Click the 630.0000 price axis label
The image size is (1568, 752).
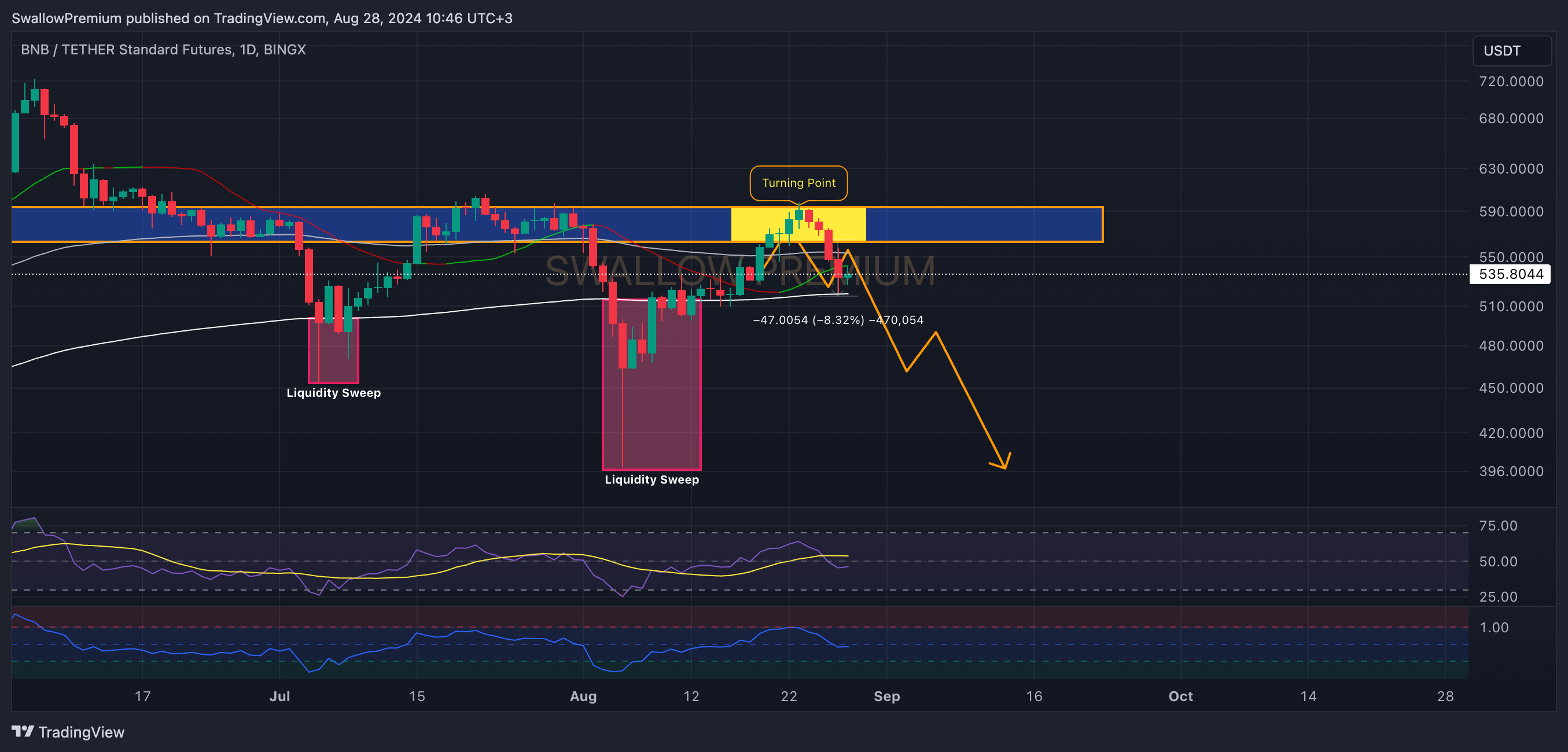pyautogui.click(x=1511, y=168)
